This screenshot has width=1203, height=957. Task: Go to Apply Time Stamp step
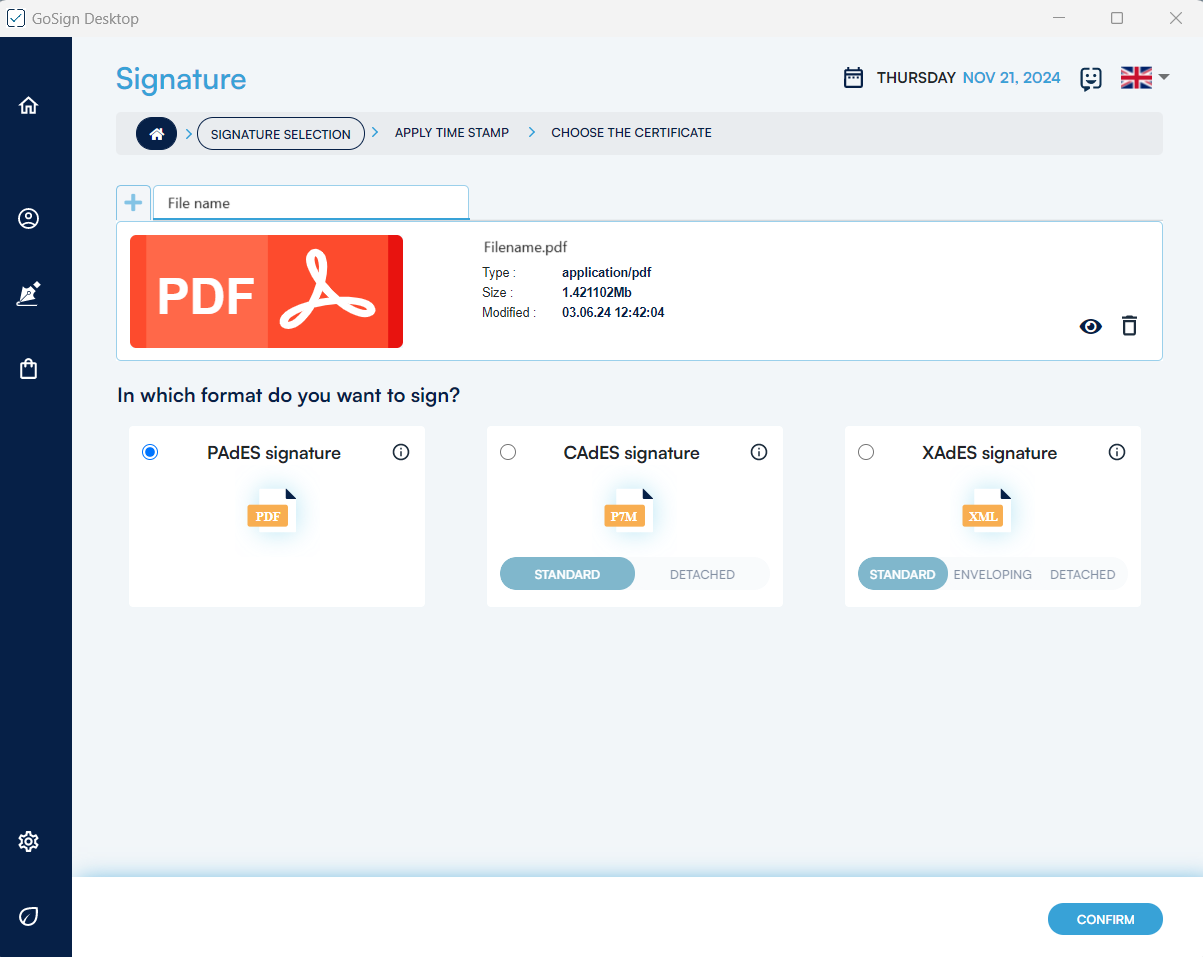point(451,133)
